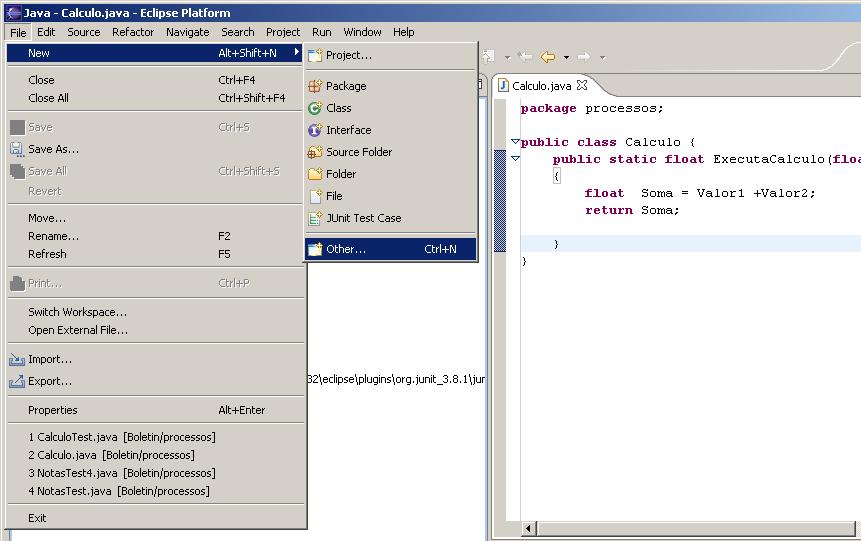Choose Close from the File menu
The image size is (861, 541).
coord(156,80)
